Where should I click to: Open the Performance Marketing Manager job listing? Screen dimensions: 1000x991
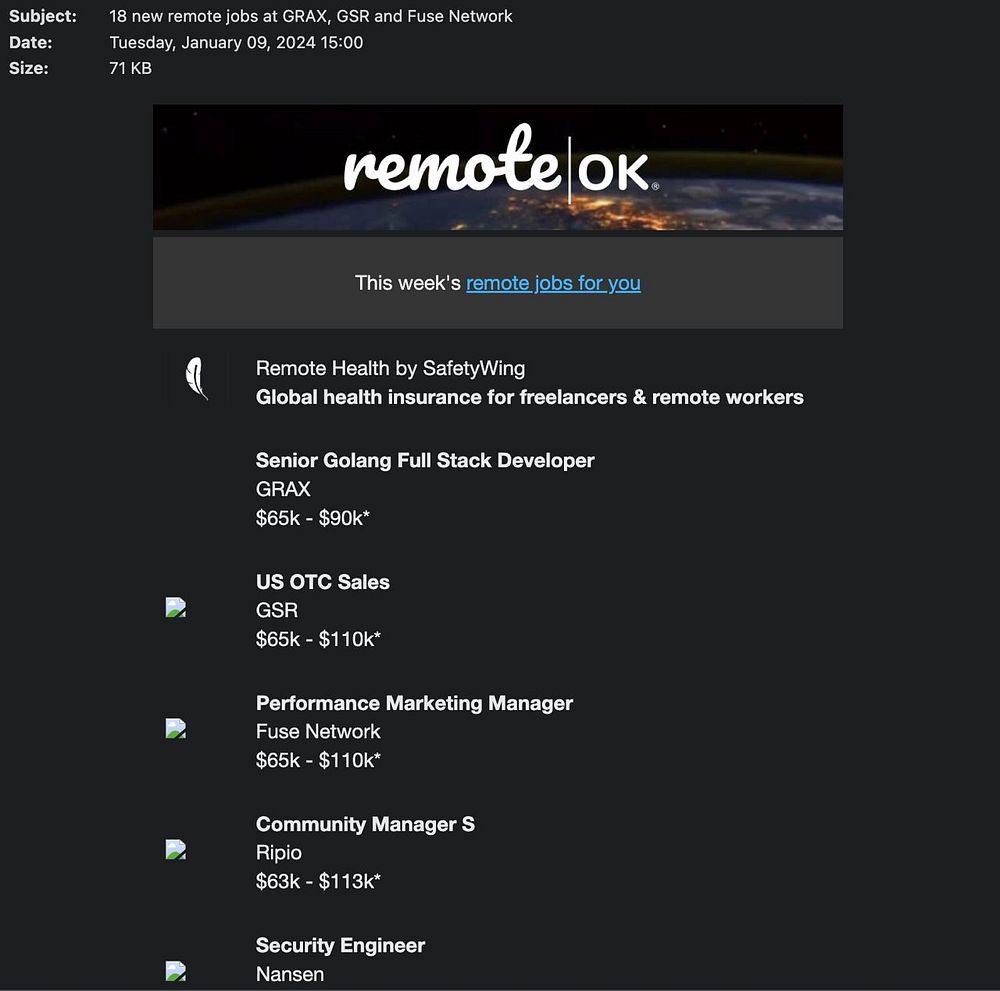point(414,703)
